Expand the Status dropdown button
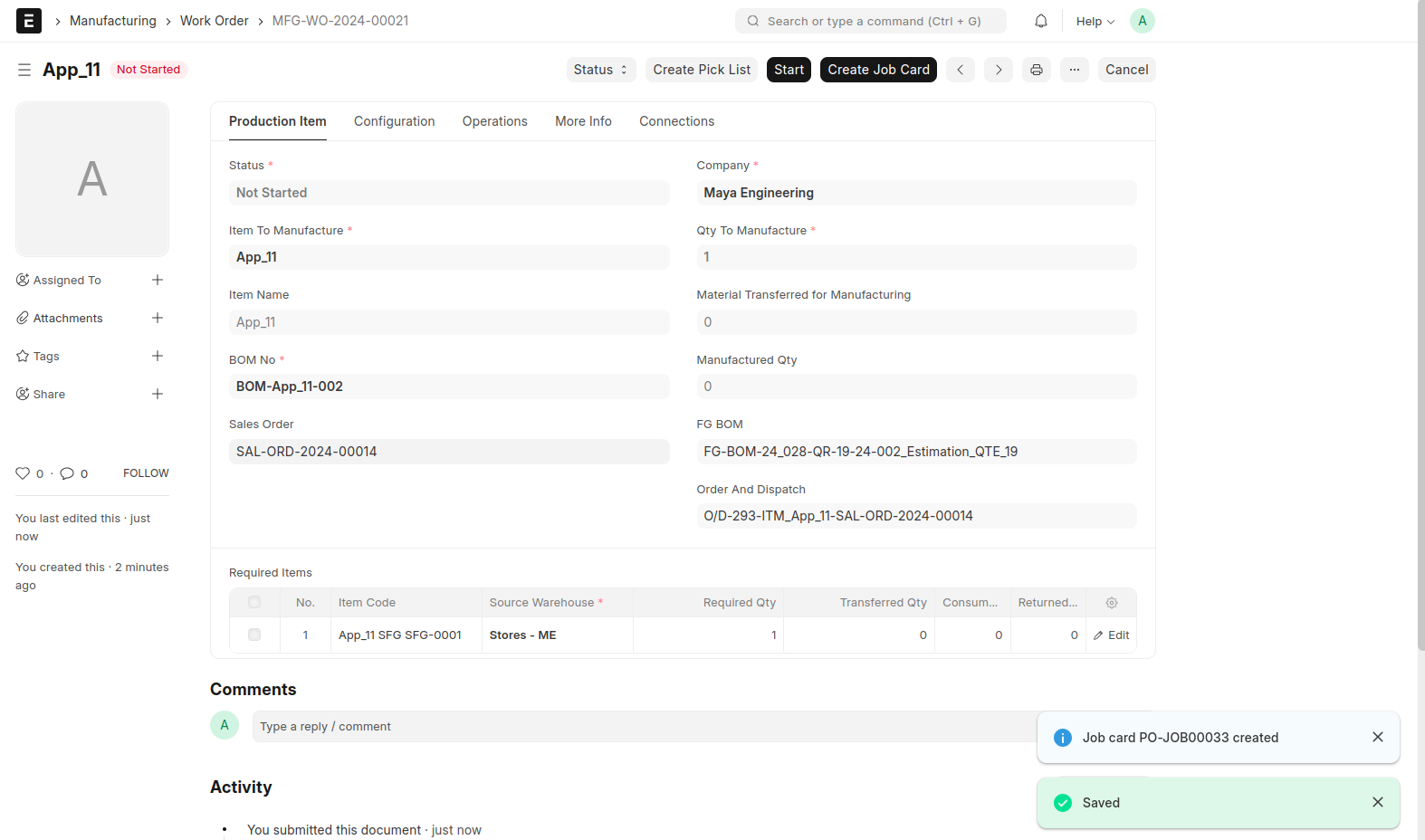This screenshot has width=1425, height=840. (x=600, y=70)
